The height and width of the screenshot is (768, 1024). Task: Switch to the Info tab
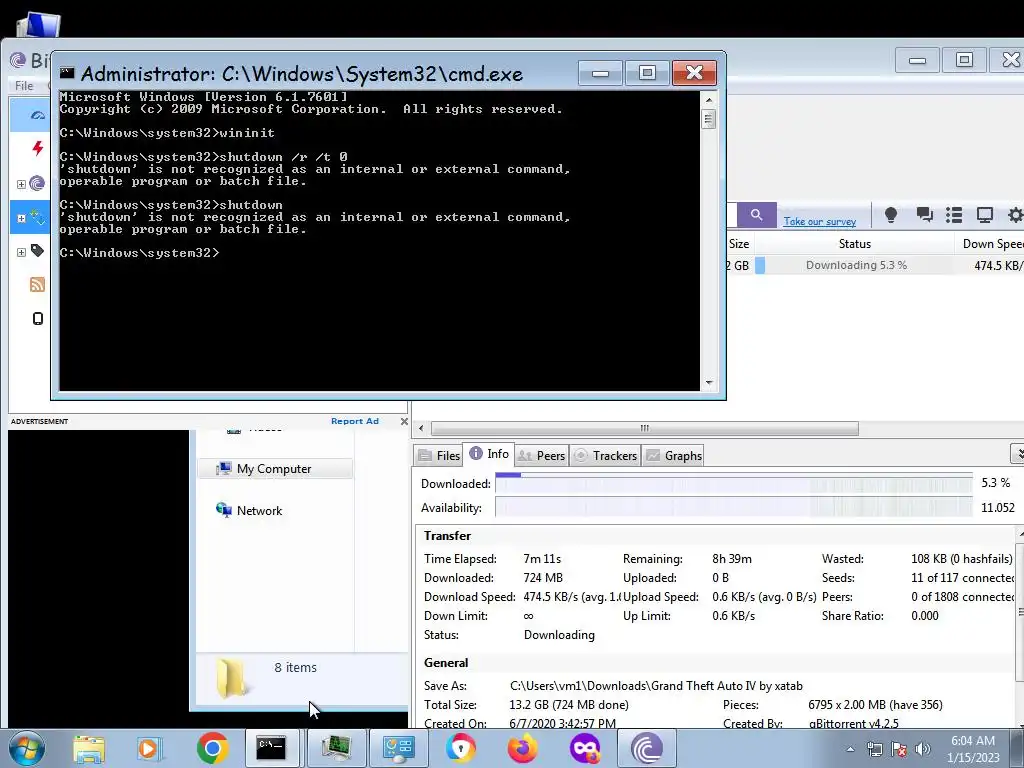(489, 454)
